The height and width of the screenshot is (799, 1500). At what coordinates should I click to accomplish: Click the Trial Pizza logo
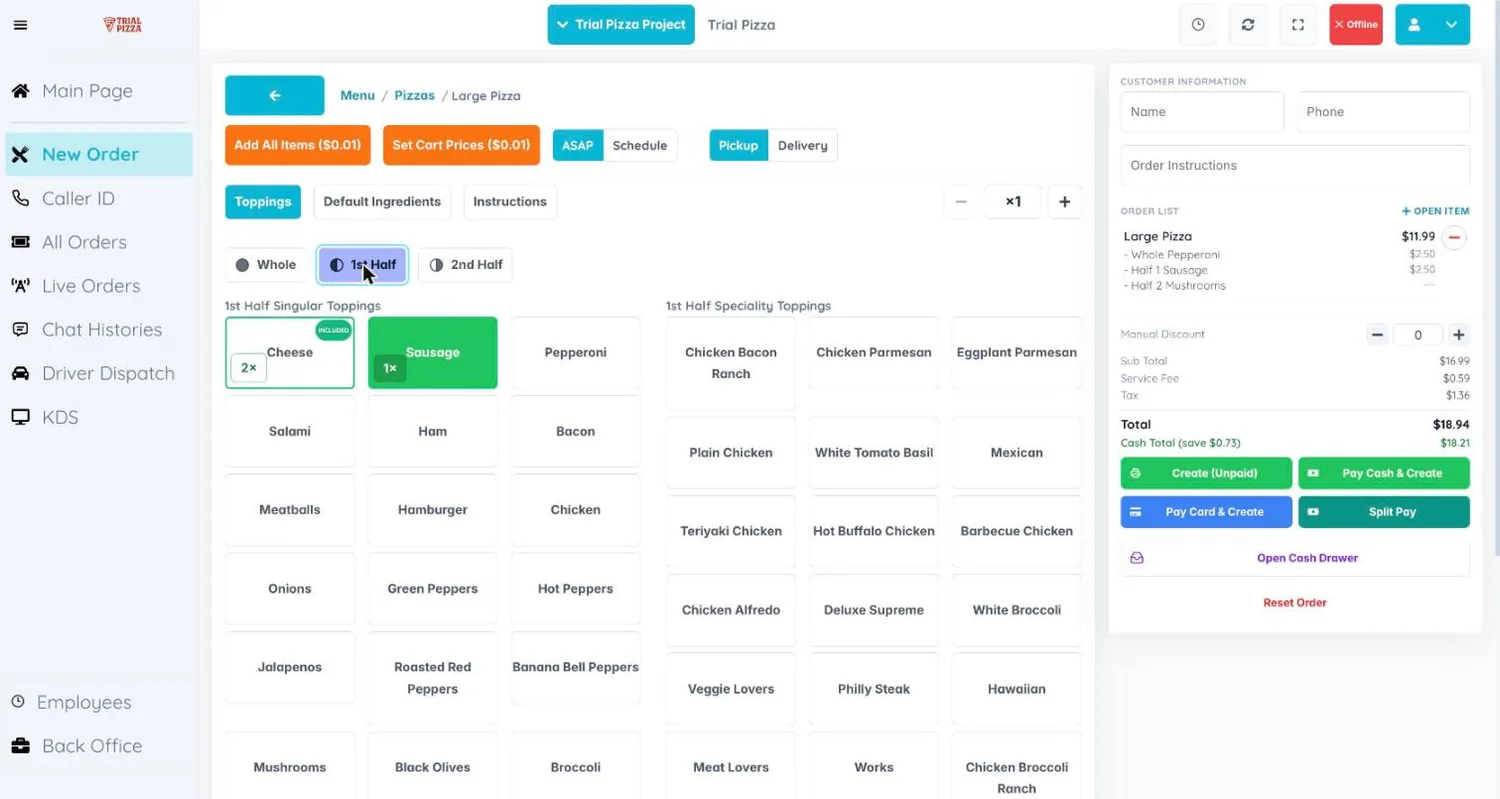[x=123, y=24]
